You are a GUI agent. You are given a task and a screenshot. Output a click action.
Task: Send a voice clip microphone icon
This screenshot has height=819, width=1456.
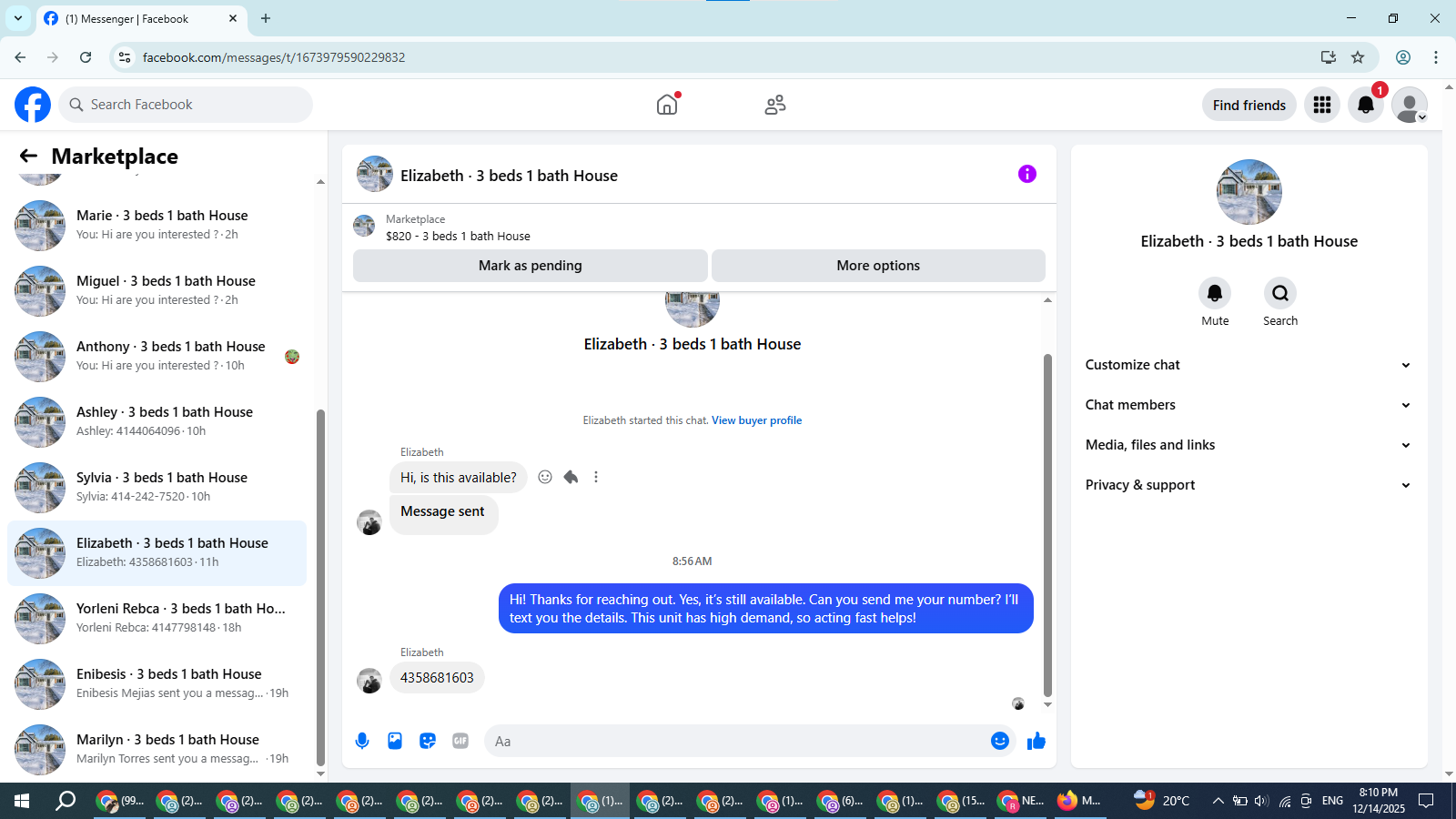coord(362,741)
